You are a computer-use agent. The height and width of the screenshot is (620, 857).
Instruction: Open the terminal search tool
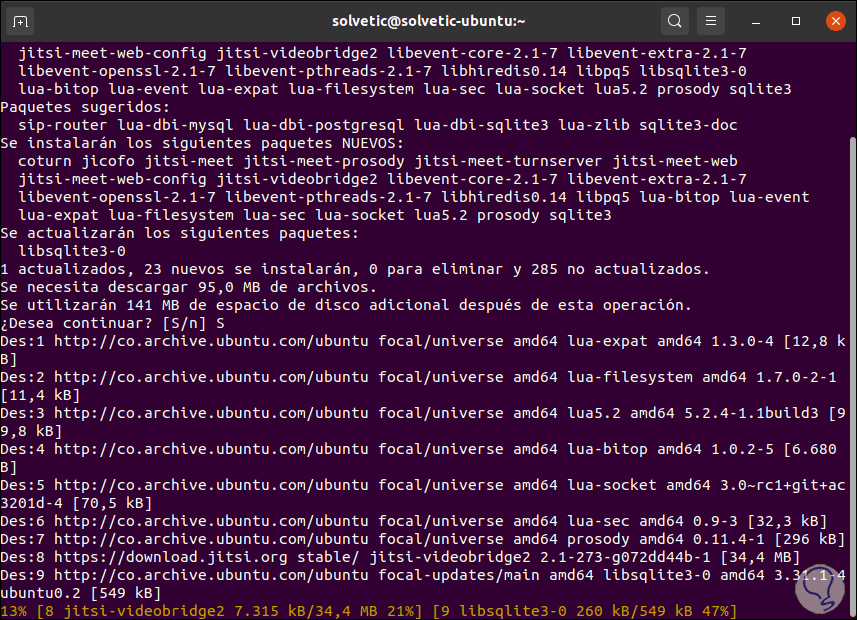[674, 21]
